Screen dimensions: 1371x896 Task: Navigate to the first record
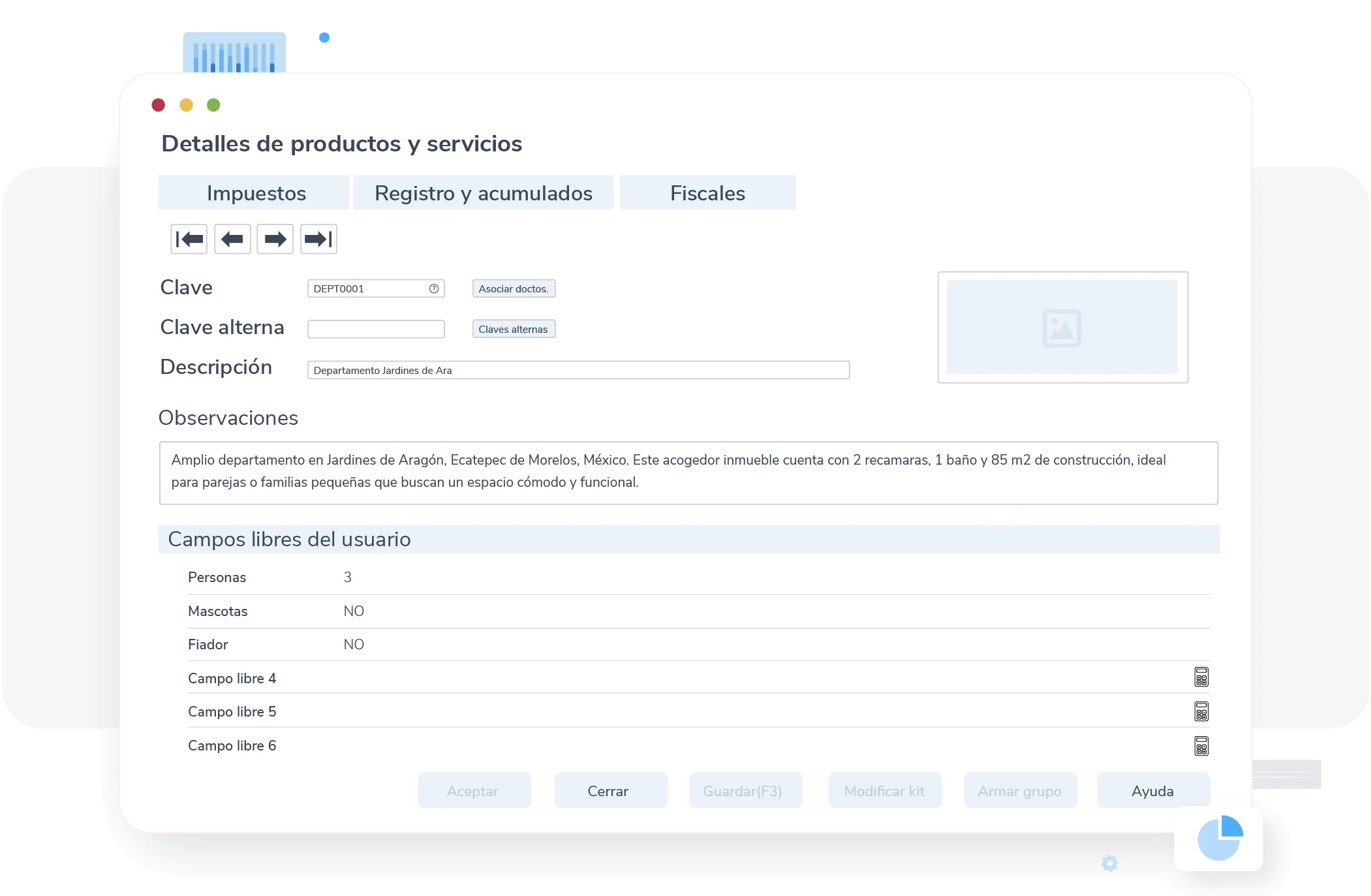[x=189, y=239]
